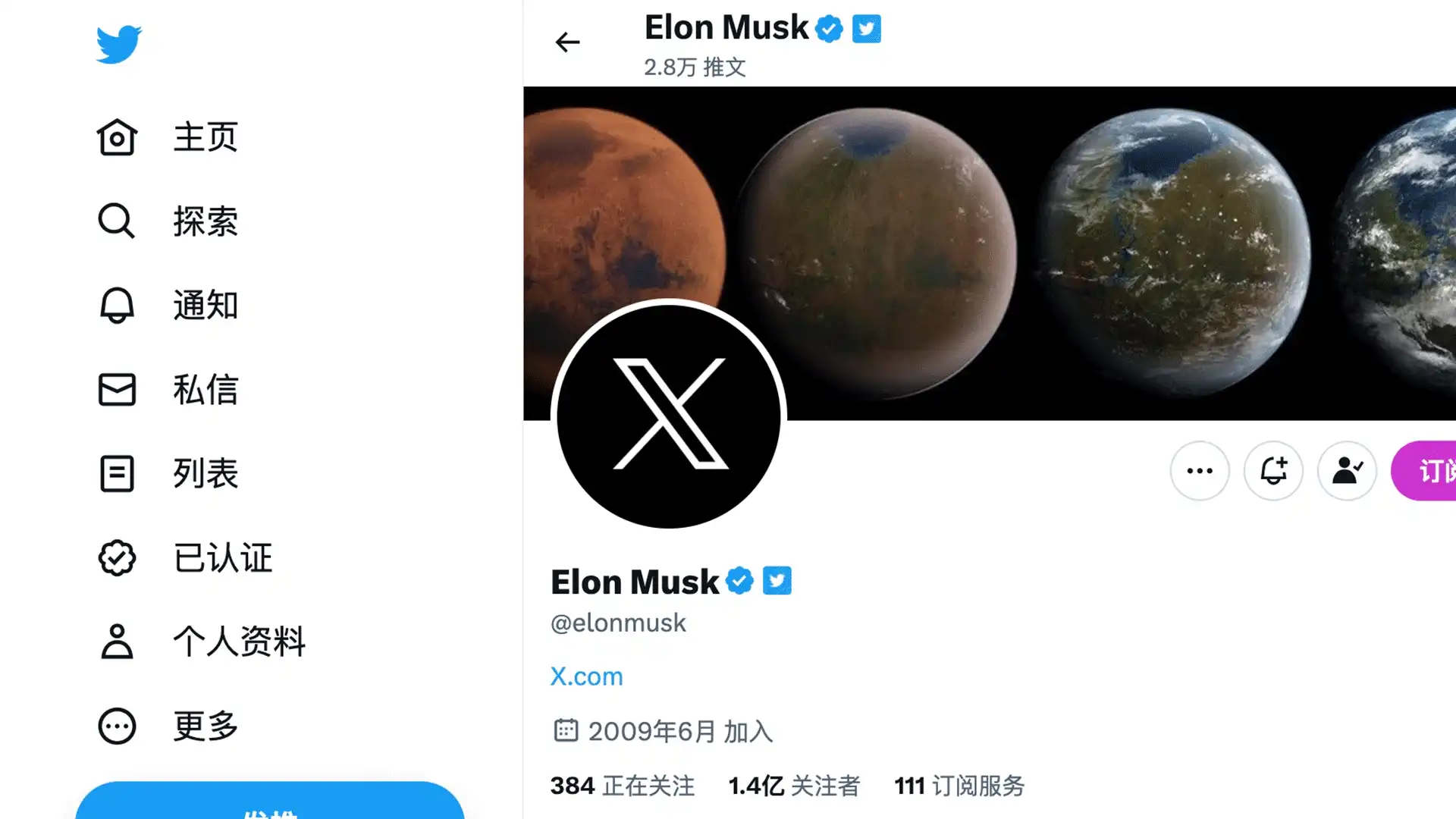Click the Twitter affiliate badge beside profile name
Image resolution: width=1456 pixels, height=819 pixels.
click(777, 581)
